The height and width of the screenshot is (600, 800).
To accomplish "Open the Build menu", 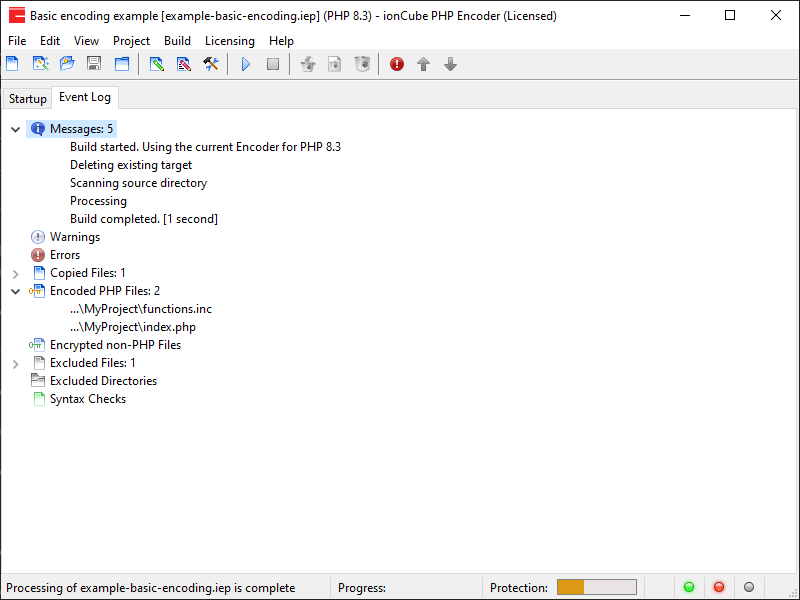I will (177, 41).
